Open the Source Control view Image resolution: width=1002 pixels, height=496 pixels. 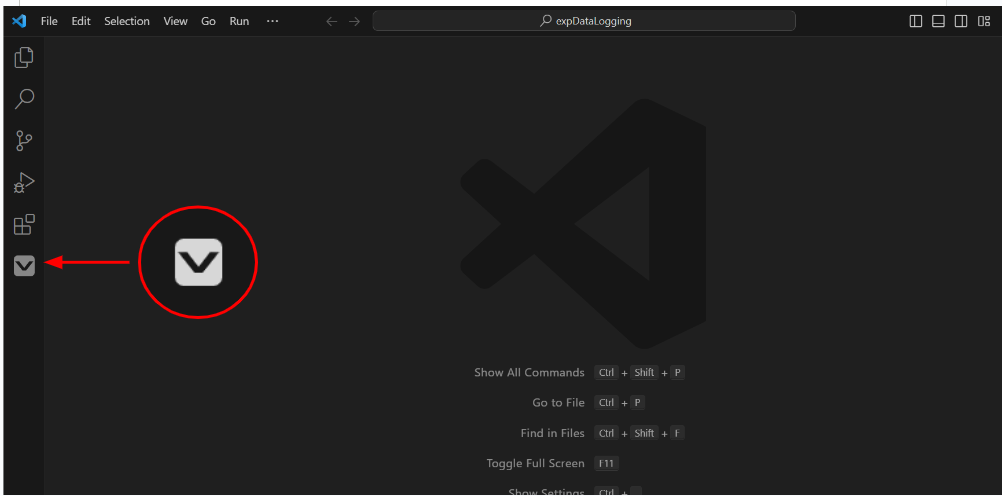click(24, 141)
